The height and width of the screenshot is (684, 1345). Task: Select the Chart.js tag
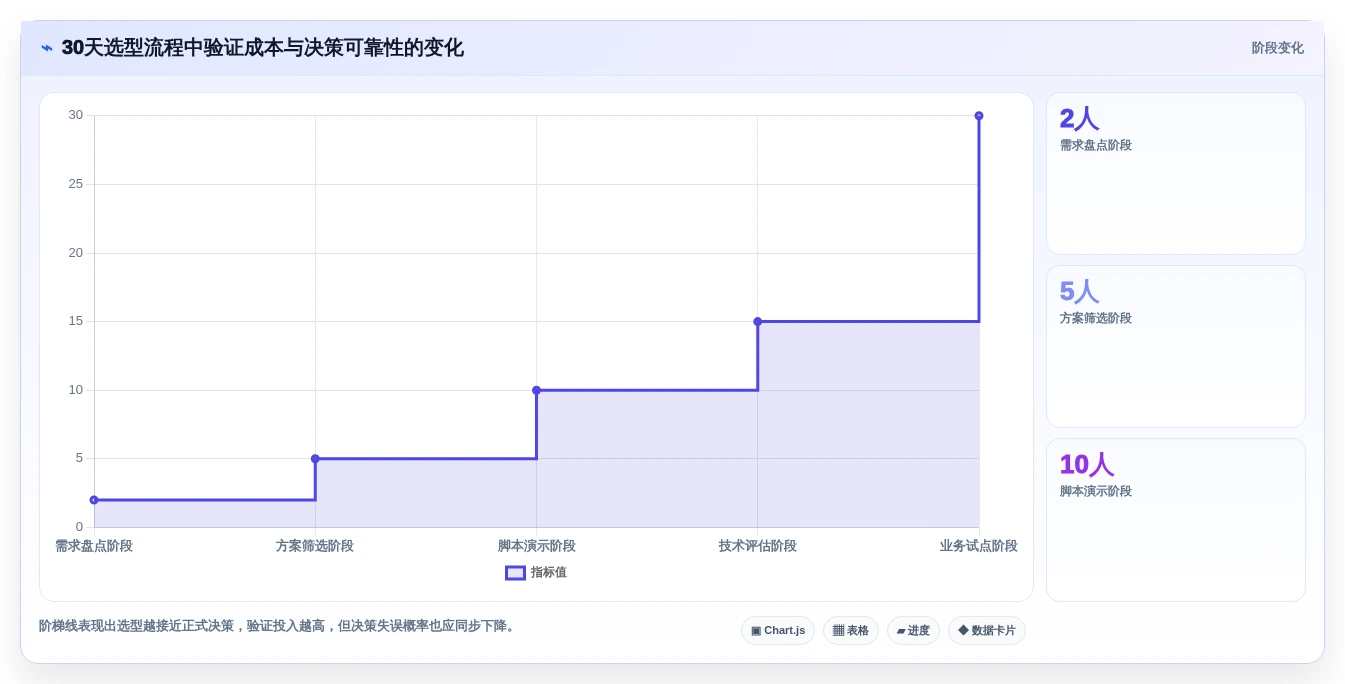click(x=778, y=631)
